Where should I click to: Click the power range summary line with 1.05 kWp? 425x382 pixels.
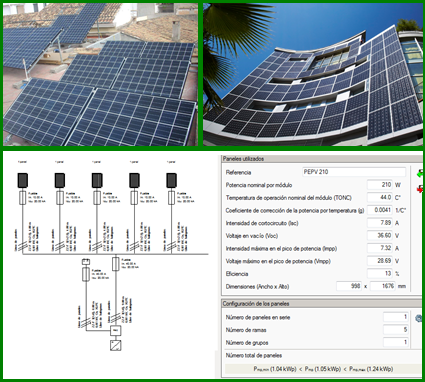(323, 369)
